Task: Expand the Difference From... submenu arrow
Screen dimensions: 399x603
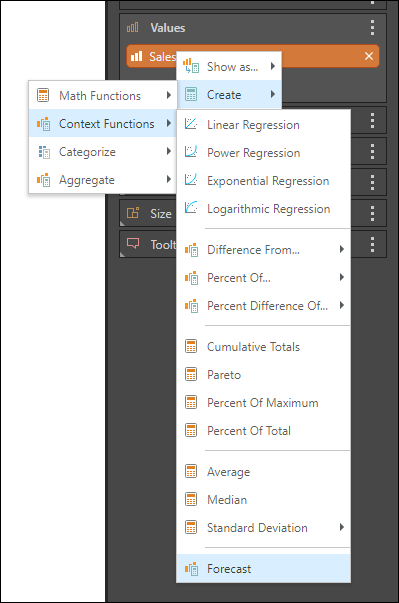Action: pyautogui.click(x=342, y=249)
